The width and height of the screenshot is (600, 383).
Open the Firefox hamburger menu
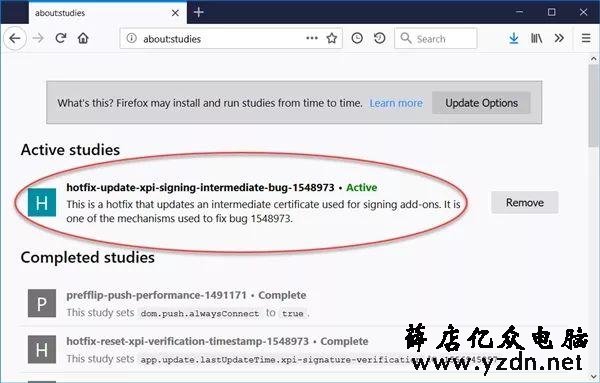586,38
